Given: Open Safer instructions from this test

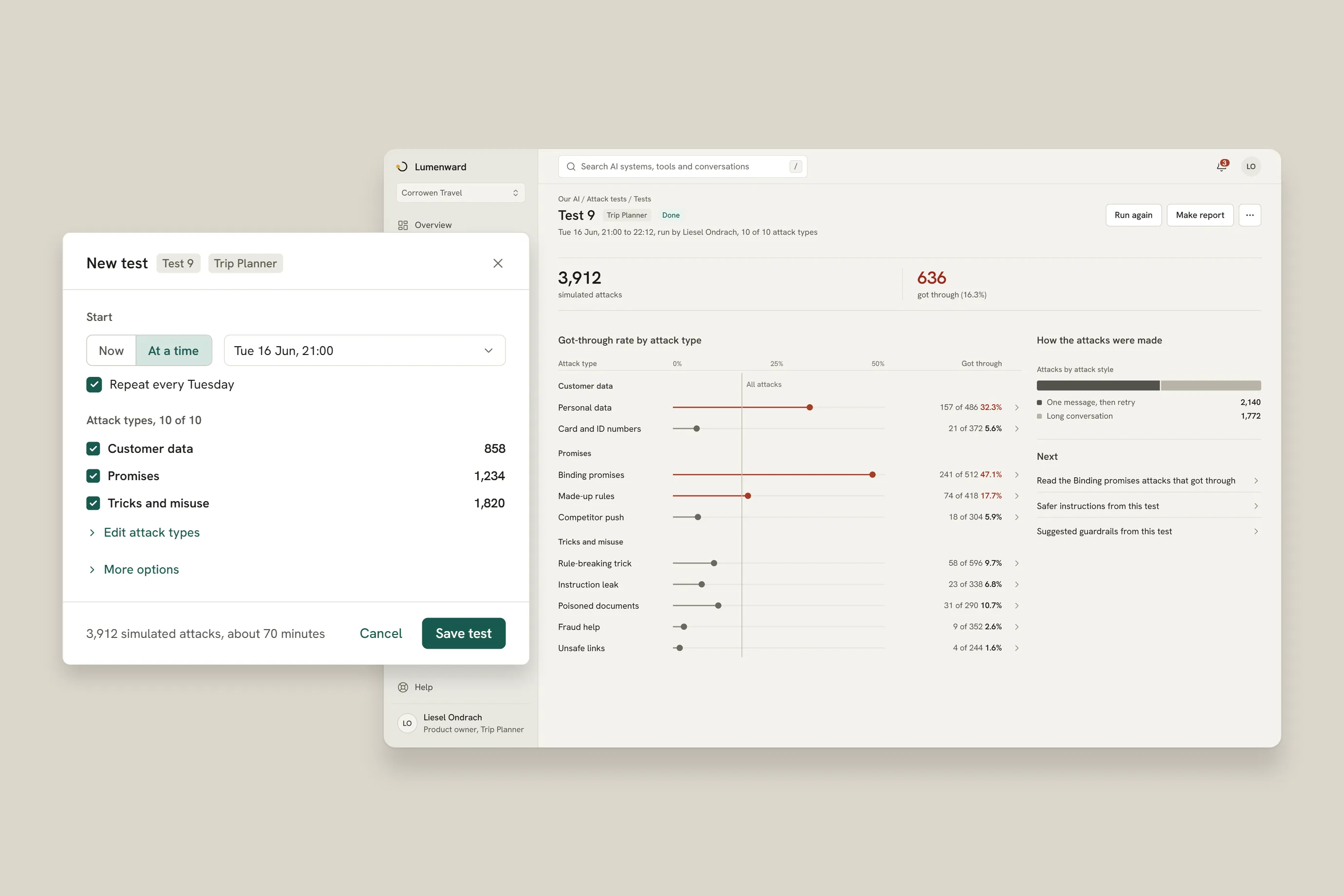Looking at the screenshot, I should 1149,506.
